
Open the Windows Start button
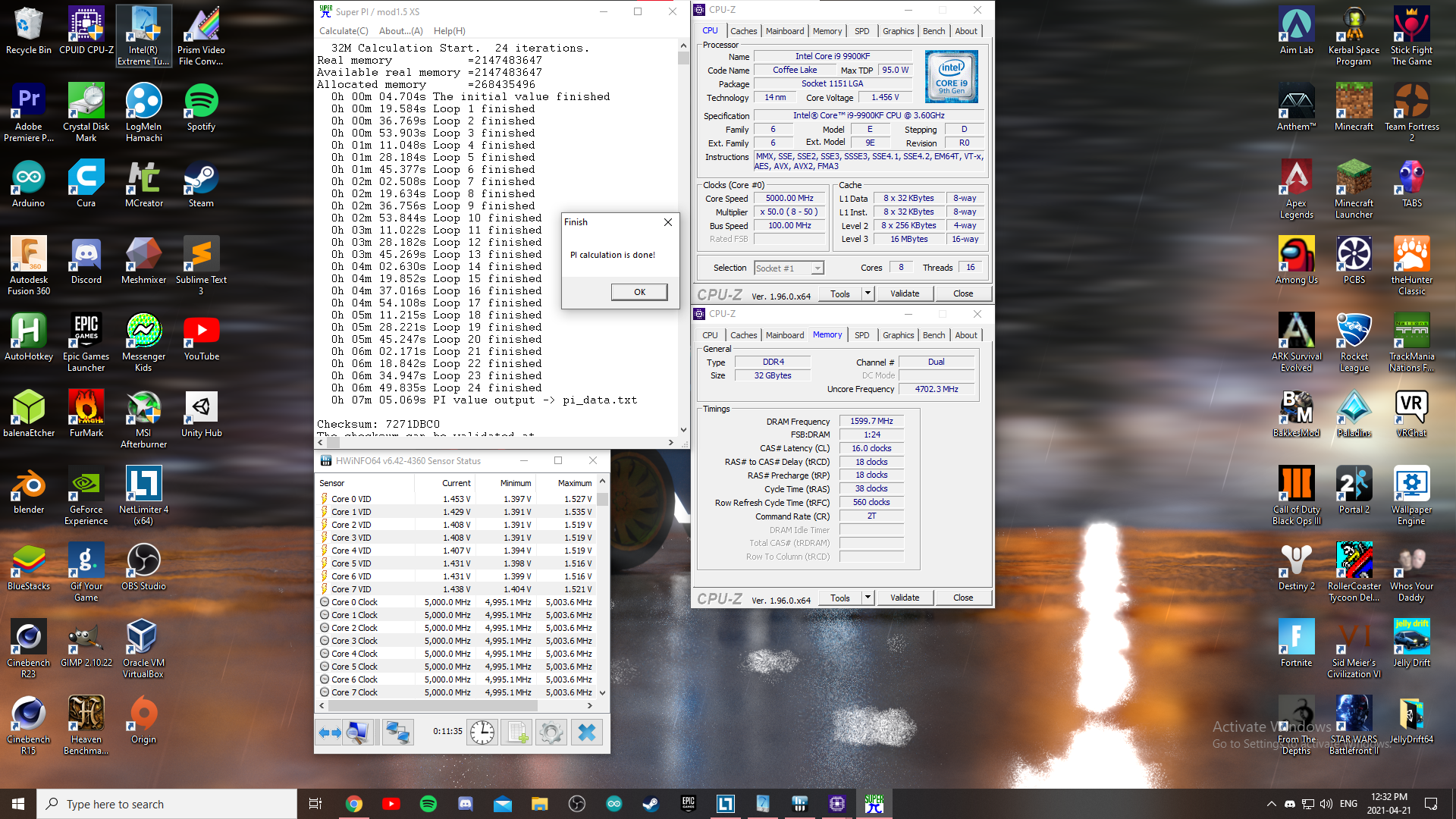click(x=18, y=804)
